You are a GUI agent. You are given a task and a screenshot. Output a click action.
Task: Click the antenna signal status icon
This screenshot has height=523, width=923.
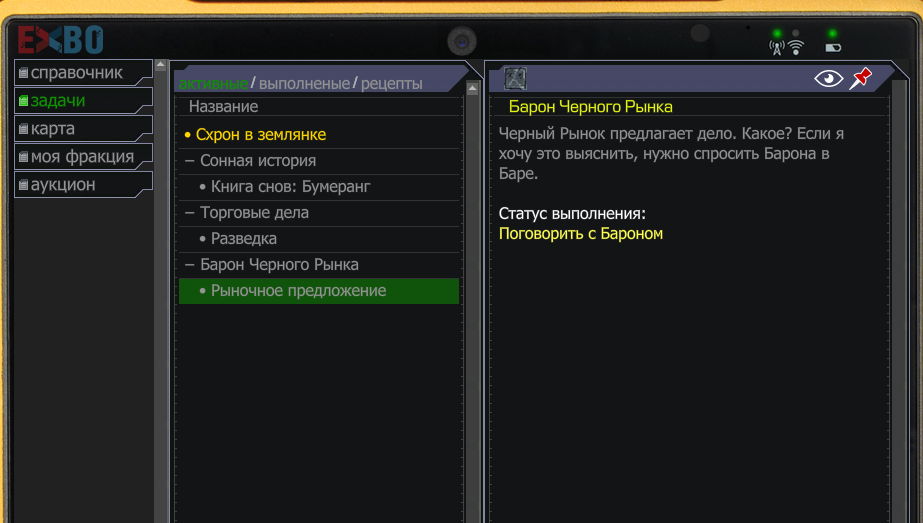(777, 48)
